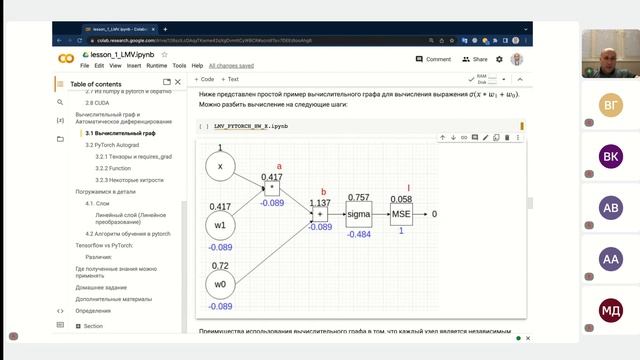
Task: Open the Table of contents sidebar icon
Action: 60,84
